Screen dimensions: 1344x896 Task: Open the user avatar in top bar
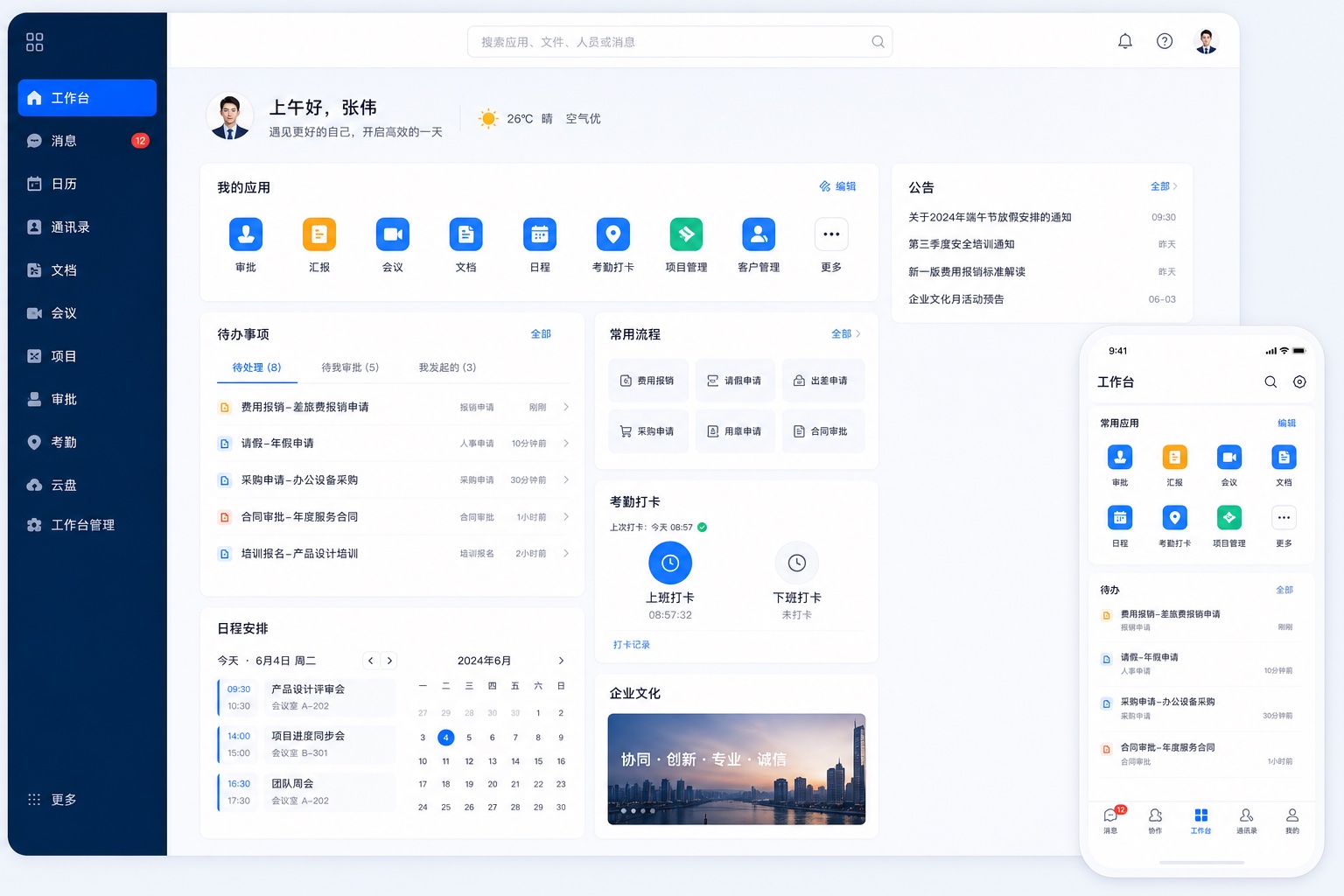(x=1207, y=41)
